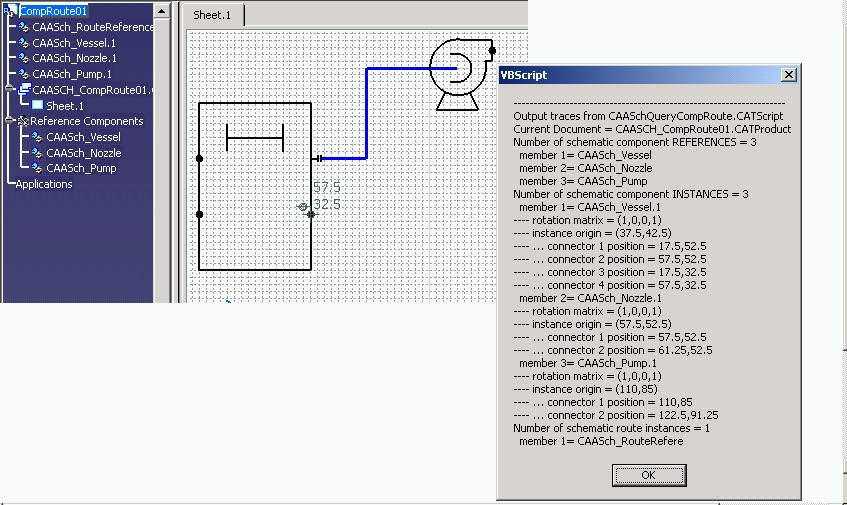Click the CAASch_Vessel.1 instance icon

coord(24,44)
